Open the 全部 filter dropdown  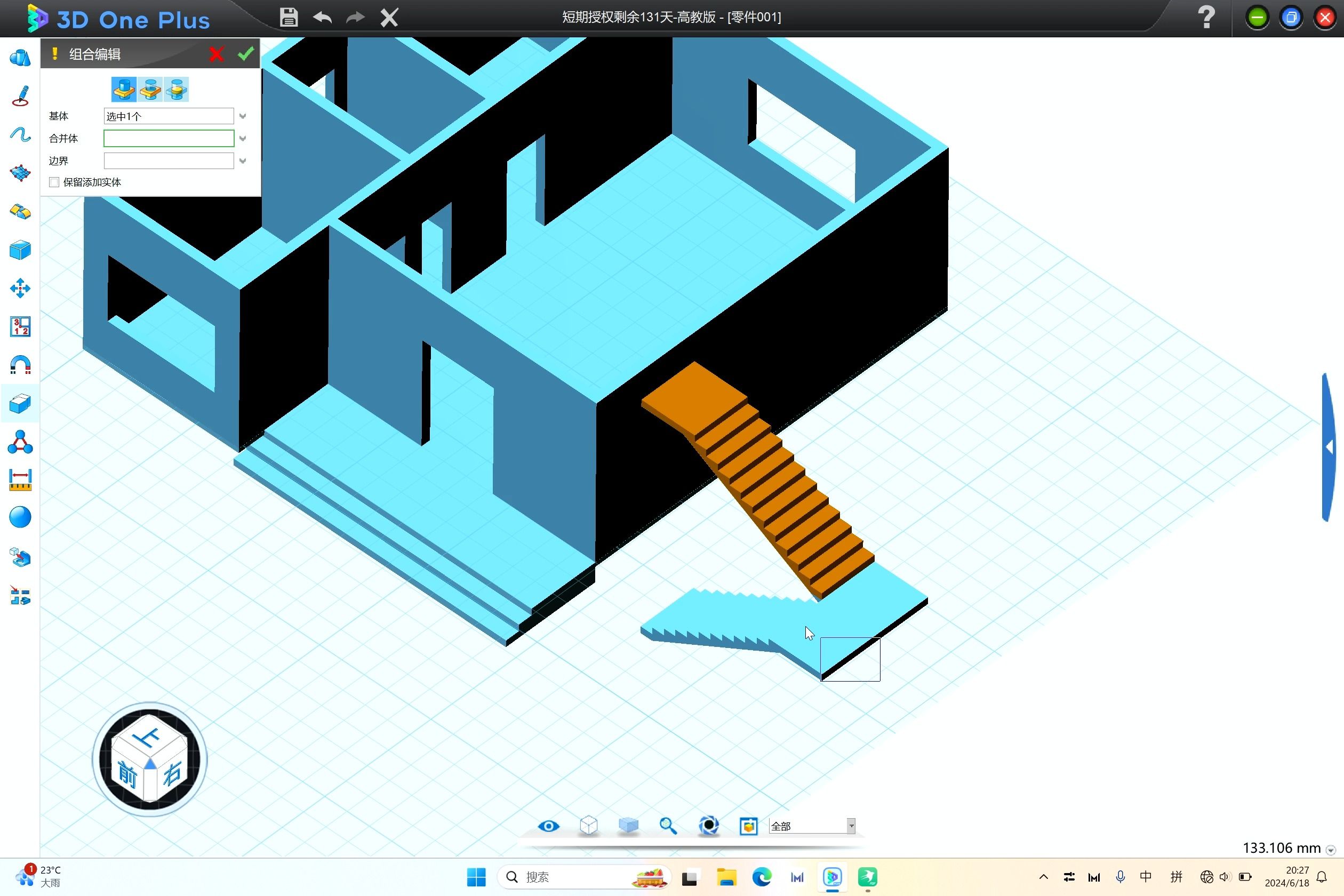coord(851,826)
